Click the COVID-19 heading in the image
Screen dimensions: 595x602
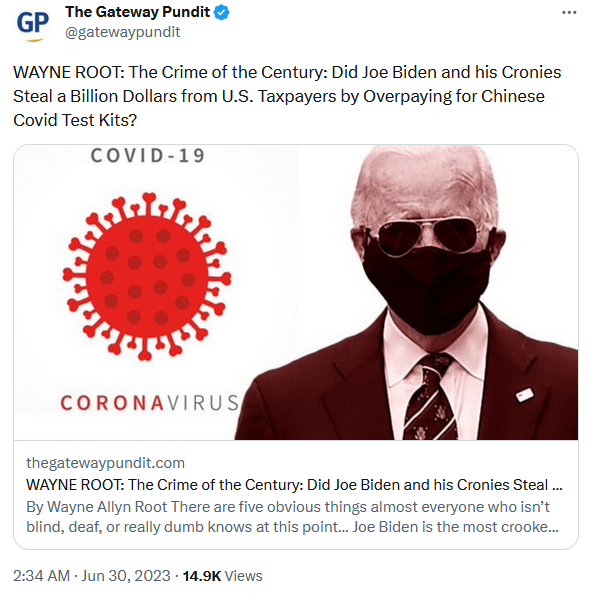[x=148, y=155]
